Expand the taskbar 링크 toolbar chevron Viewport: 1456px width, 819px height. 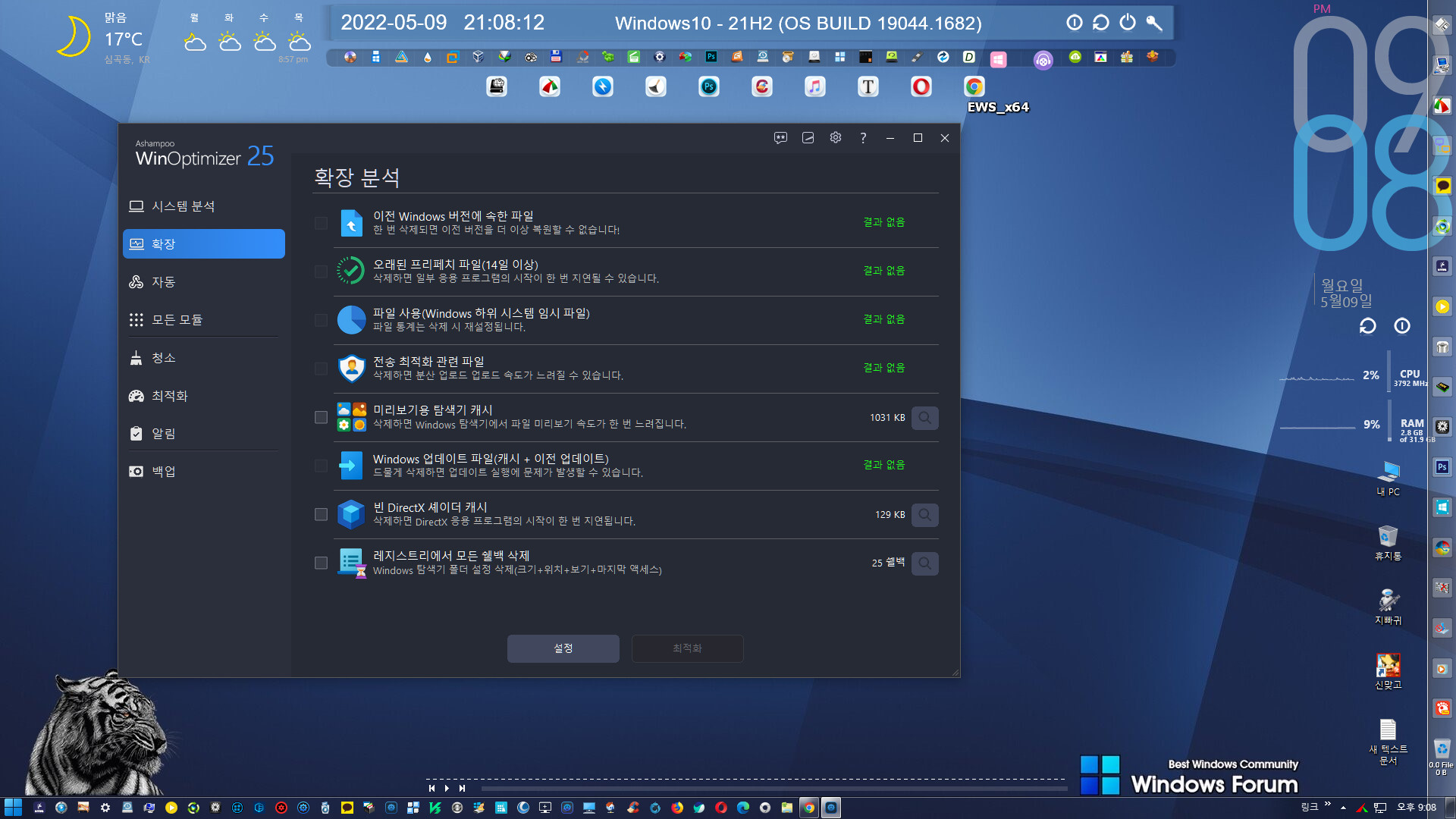(x=1327, y=805)
